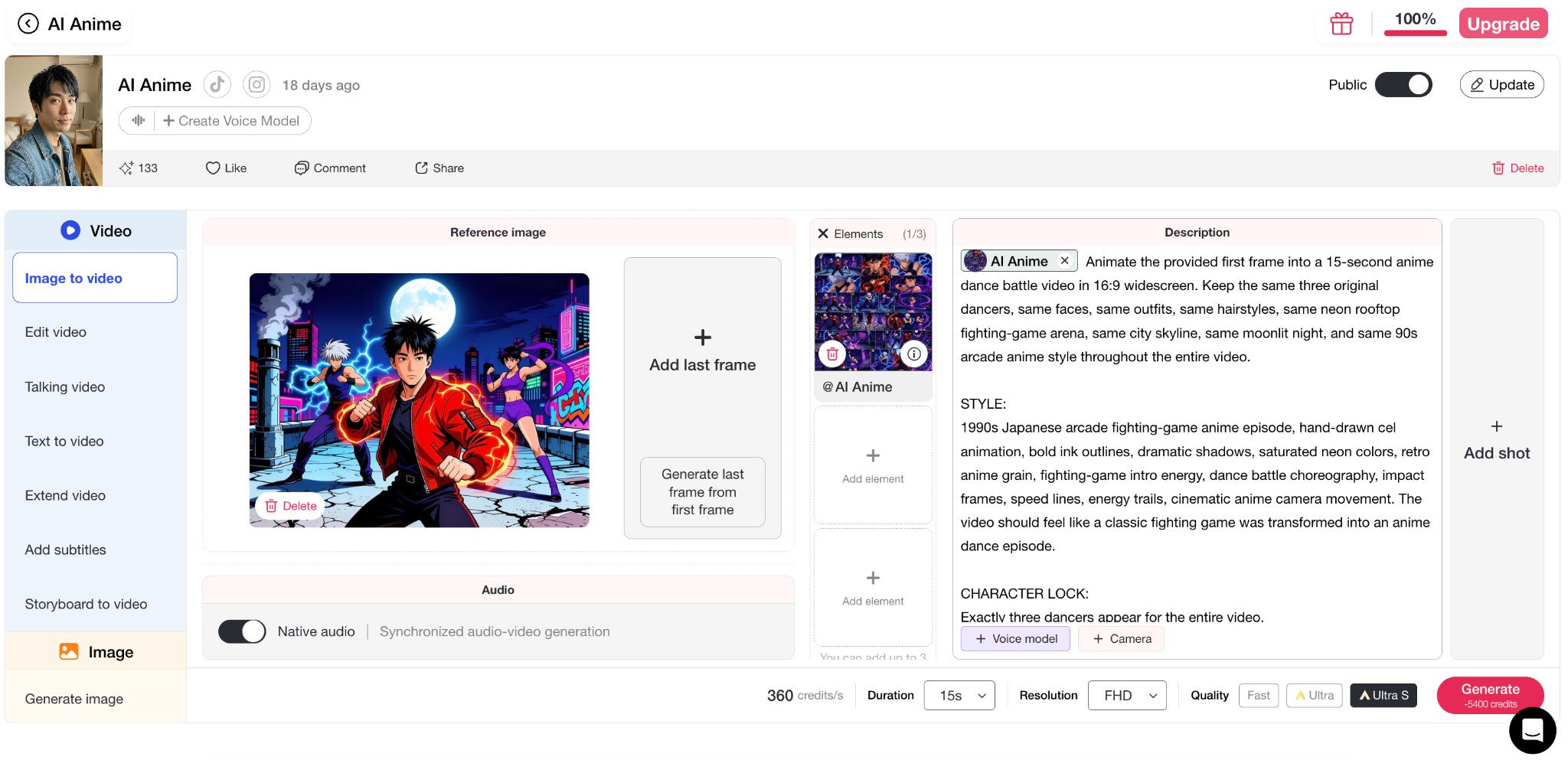Open Storyboard to video in the sidebar
The width and height of the screenshot is (1568, 760).
(x=86, y=604)
